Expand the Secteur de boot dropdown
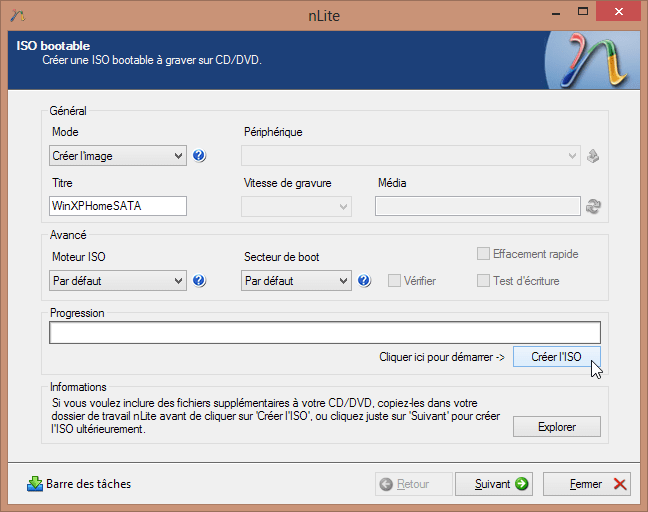This screenshot has width=648, height=512. coord(296,281)
